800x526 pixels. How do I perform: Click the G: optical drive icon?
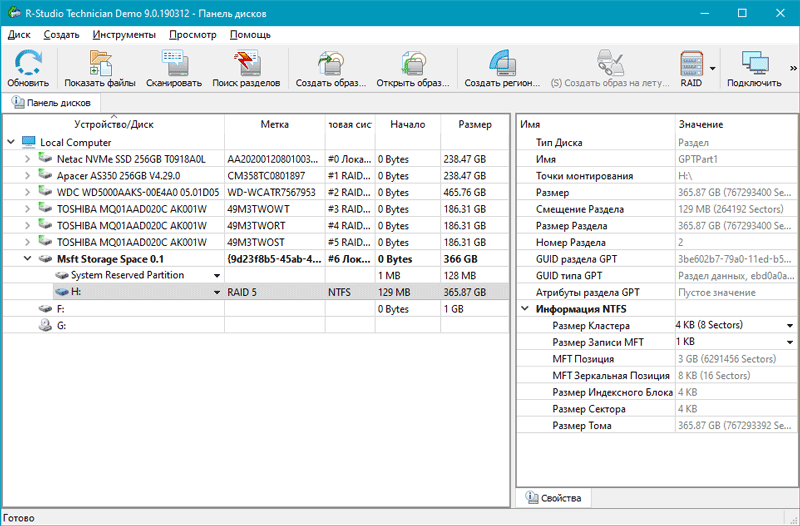[45, 325]
